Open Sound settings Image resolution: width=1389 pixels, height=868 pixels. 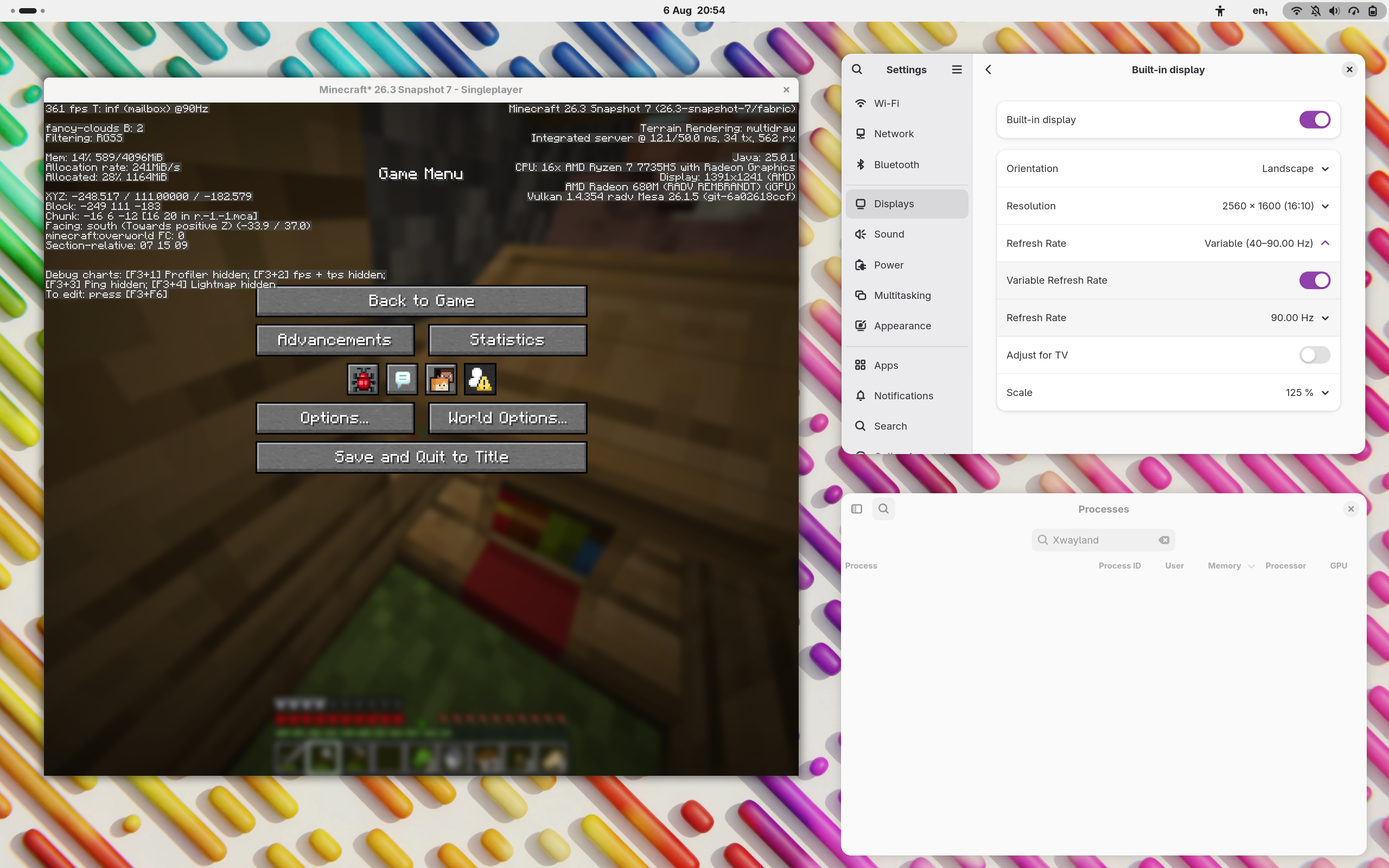[x=907, y=234]
